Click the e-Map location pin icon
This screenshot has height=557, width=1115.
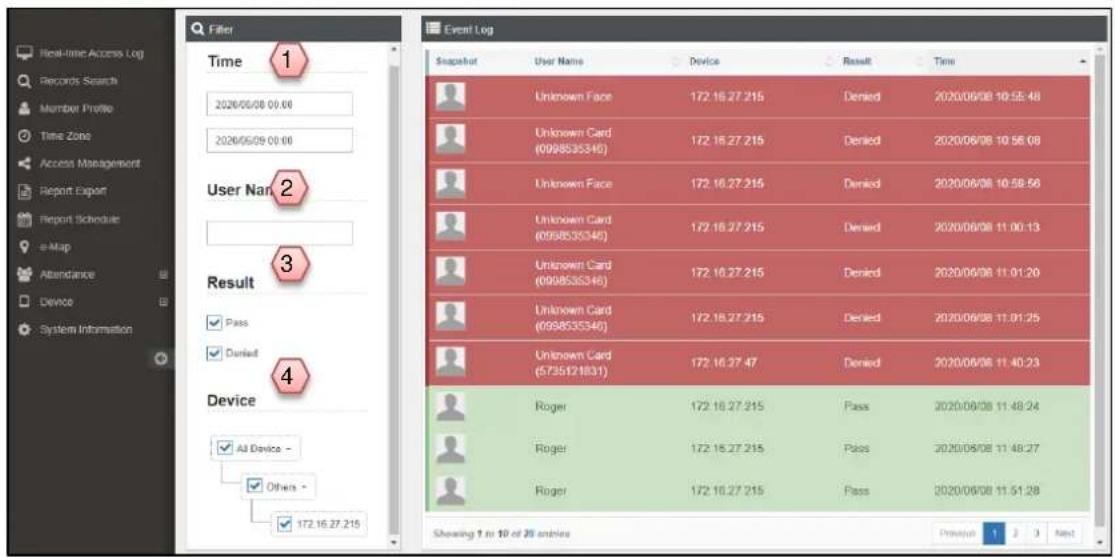tap(23, 247)
